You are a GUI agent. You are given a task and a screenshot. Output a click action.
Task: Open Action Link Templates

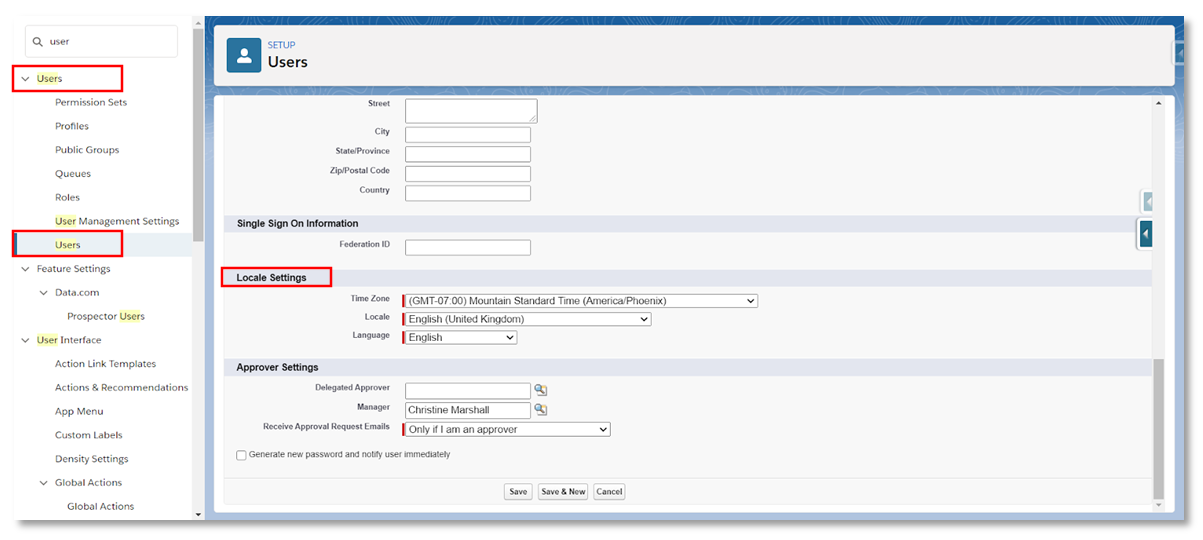pyautogui.click(x=106, y=364)
